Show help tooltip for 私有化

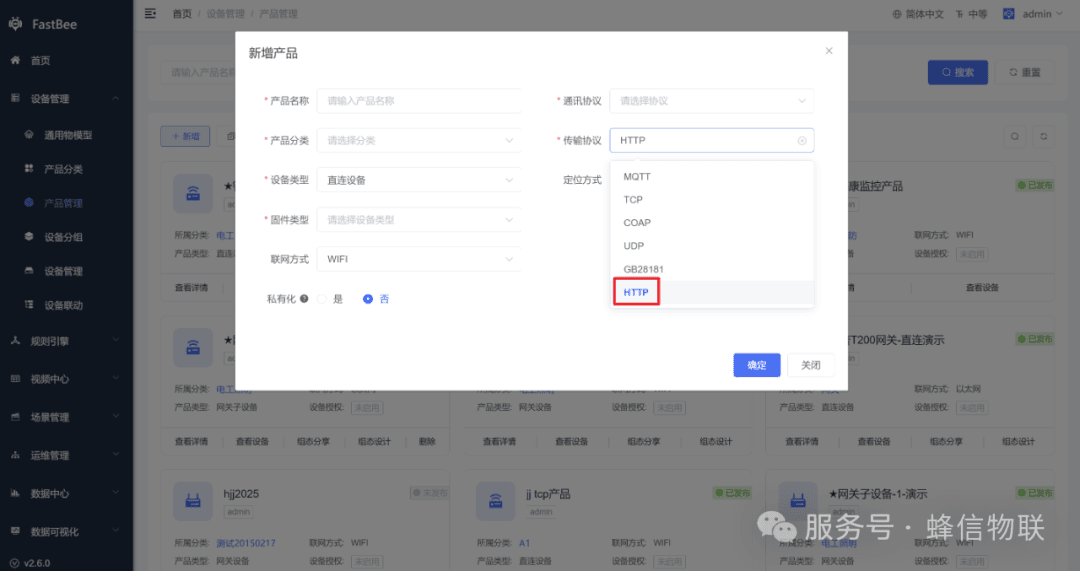(304, 299)
